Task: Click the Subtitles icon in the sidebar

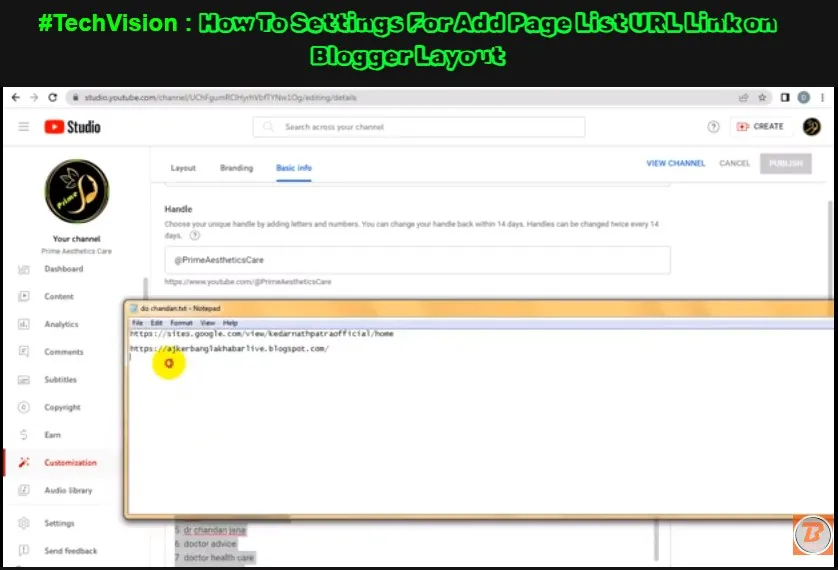Action: click(x=24, y=379)
